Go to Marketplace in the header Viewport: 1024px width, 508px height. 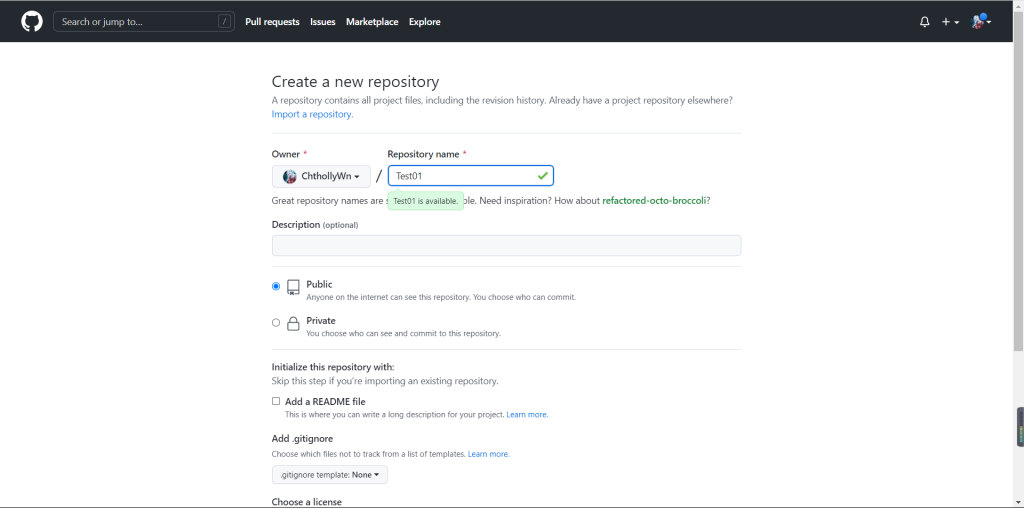[372, 22]
